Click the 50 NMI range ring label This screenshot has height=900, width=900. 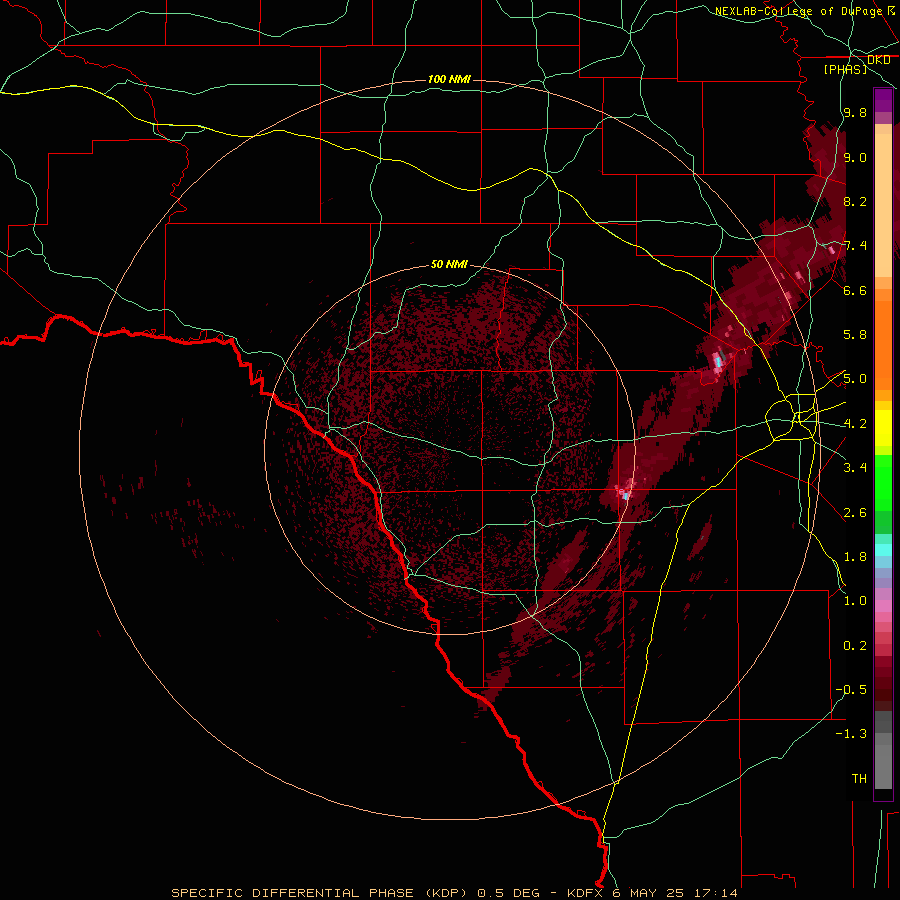point(449,265)
